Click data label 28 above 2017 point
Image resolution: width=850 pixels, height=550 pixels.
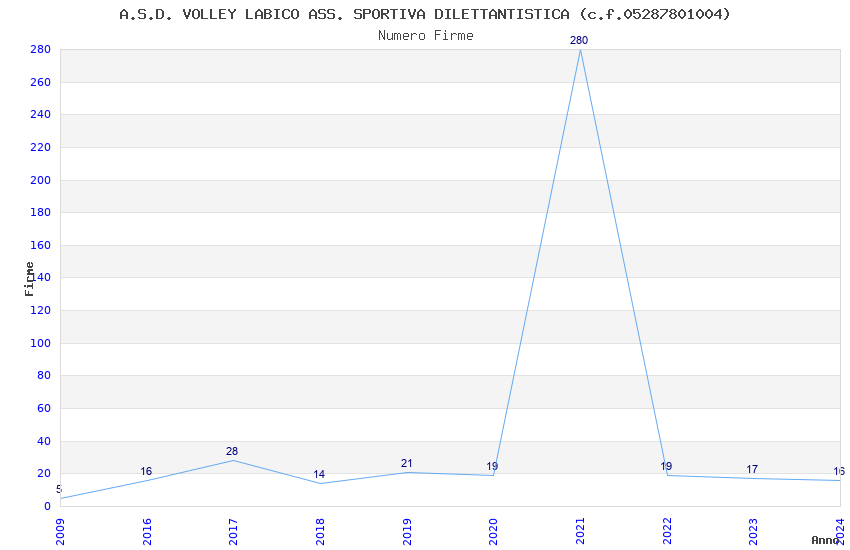(x=232, y=451)
